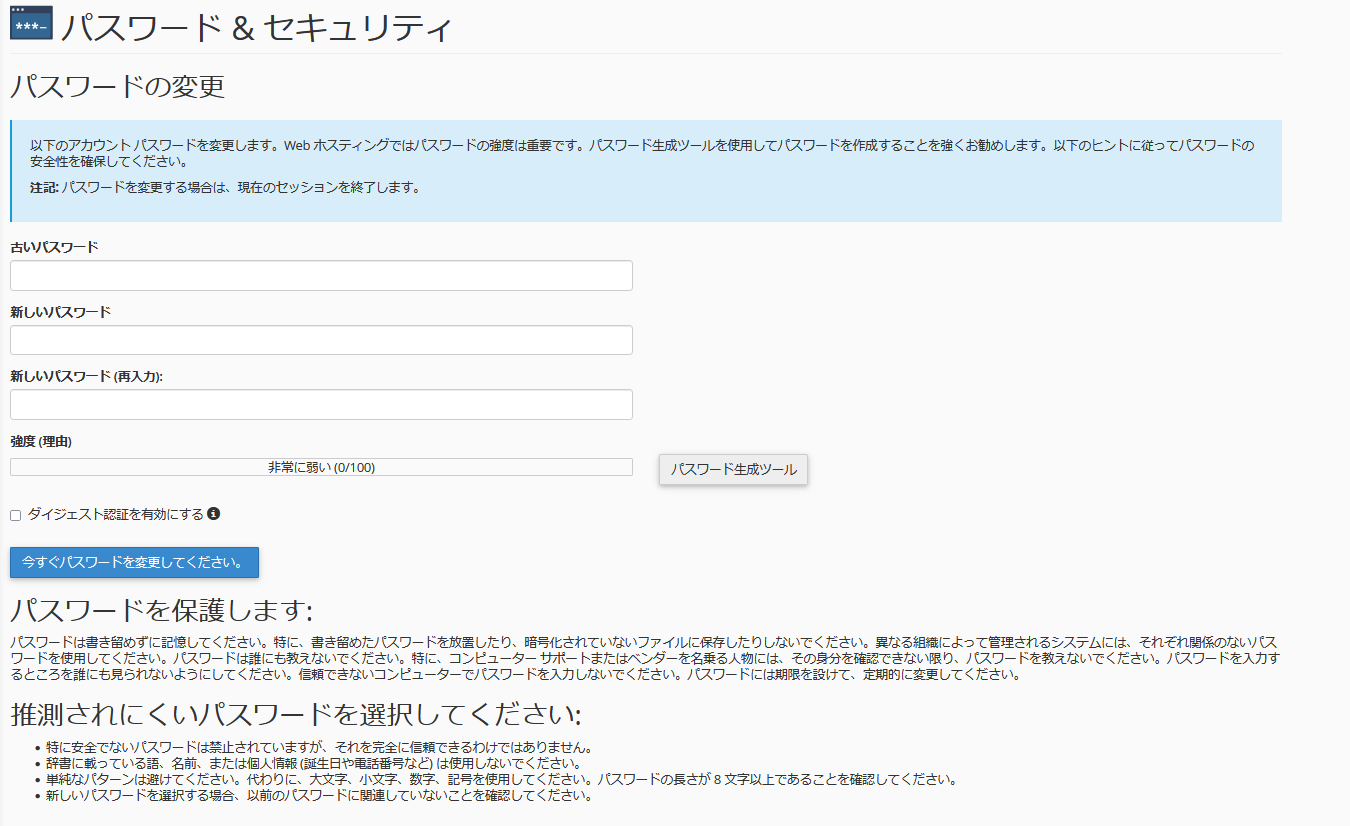
Task: Click the 古いパスワード field label
Action: point(54,247)
